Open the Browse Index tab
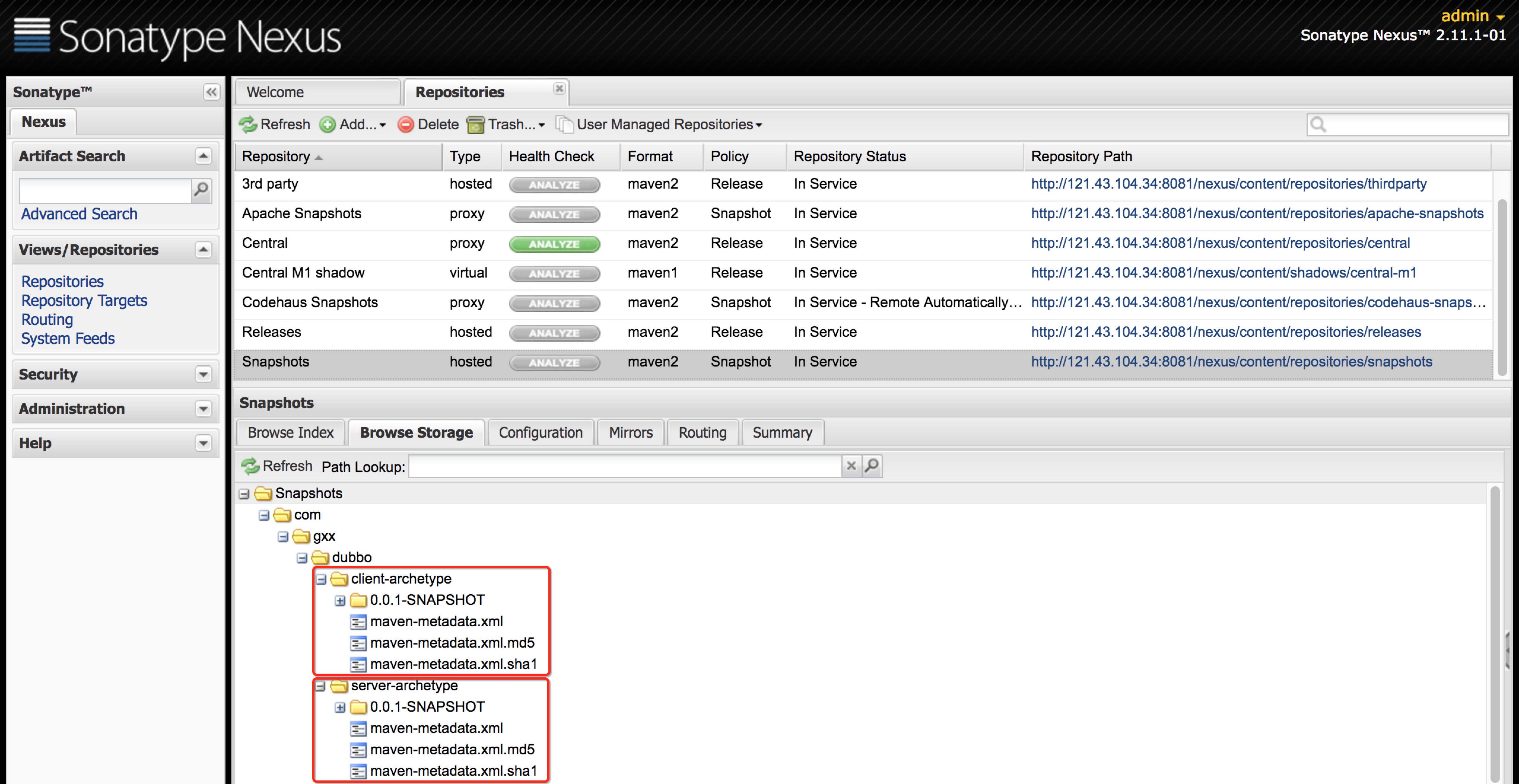Viewport: 1519px width, 784px height. point(291,432)
